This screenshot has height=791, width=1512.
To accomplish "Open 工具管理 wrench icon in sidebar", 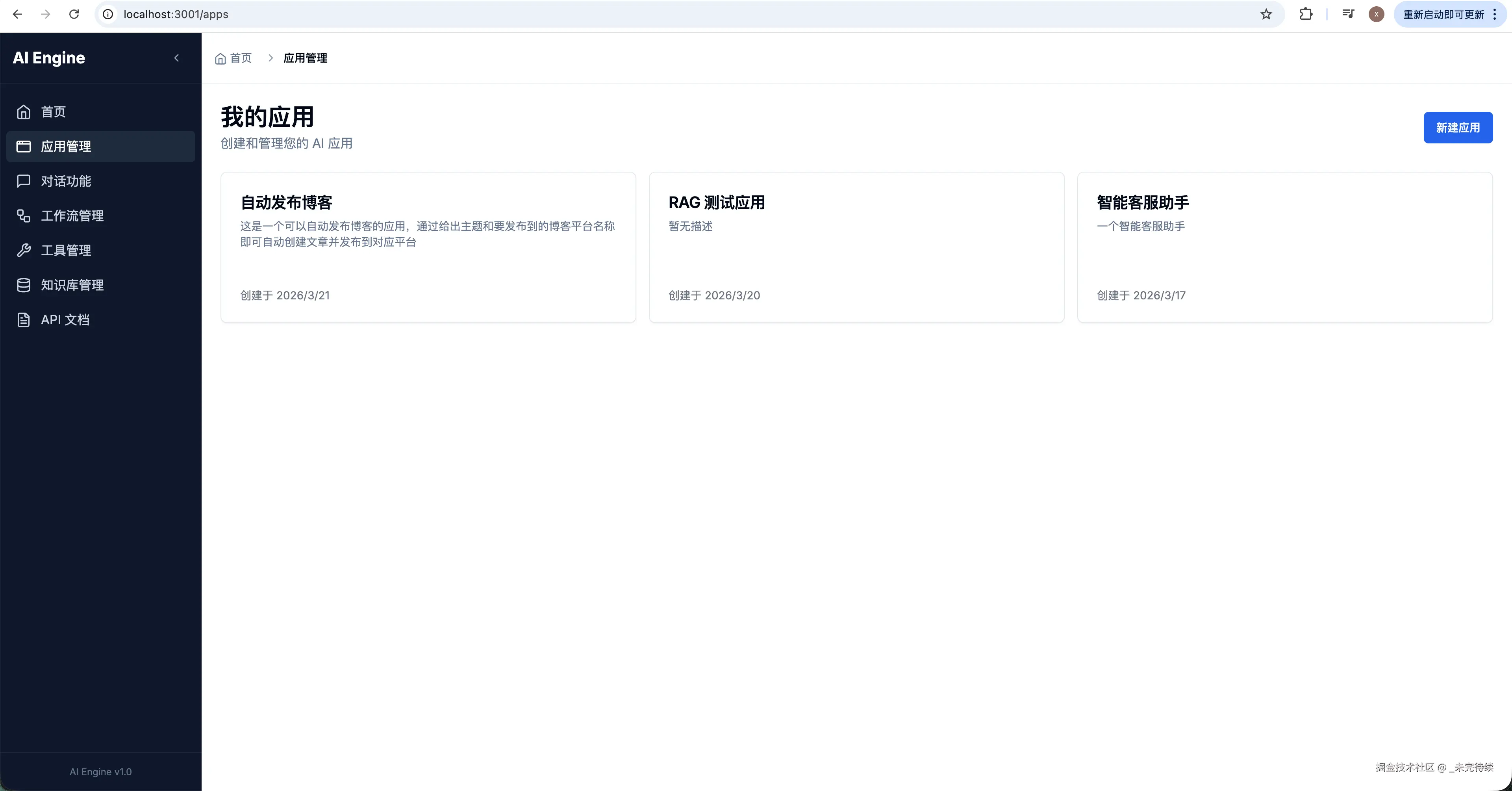I will (x=24, y=250).
